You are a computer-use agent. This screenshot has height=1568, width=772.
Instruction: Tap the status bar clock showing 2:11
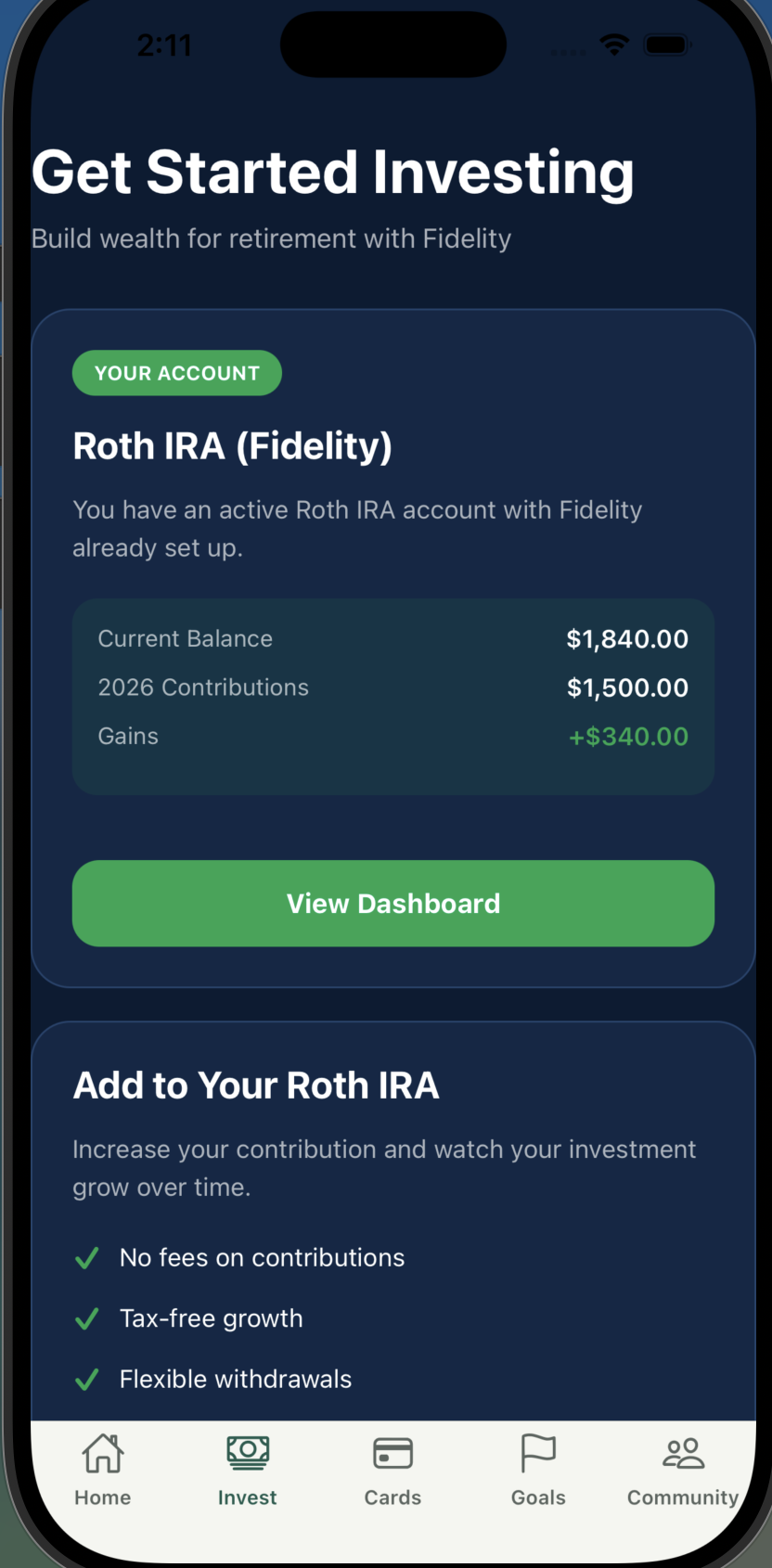(164, 45)
